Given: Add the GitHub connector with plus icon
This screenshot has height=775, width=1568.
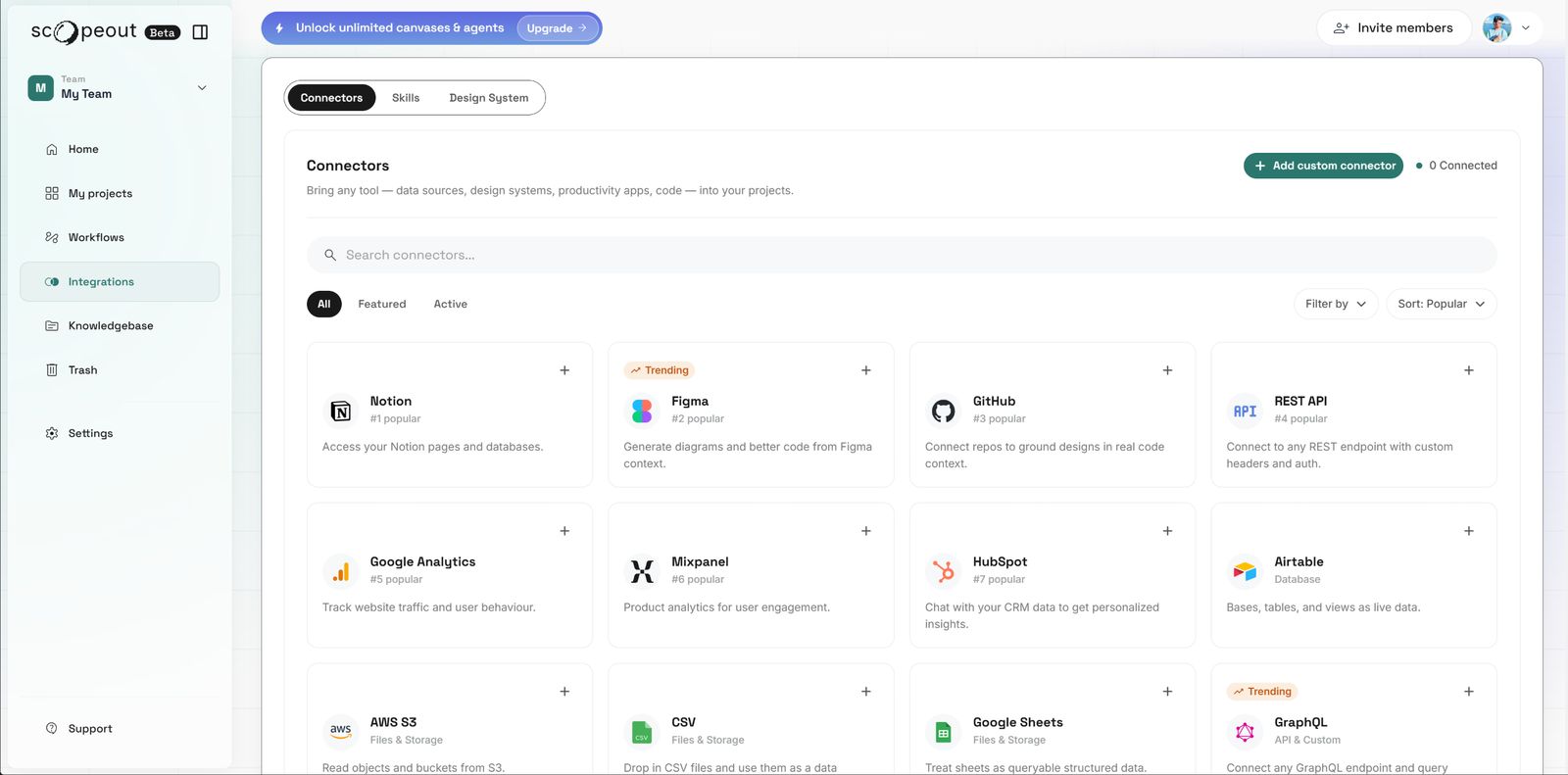Looking at the screenshot, I should point(1167,370).
